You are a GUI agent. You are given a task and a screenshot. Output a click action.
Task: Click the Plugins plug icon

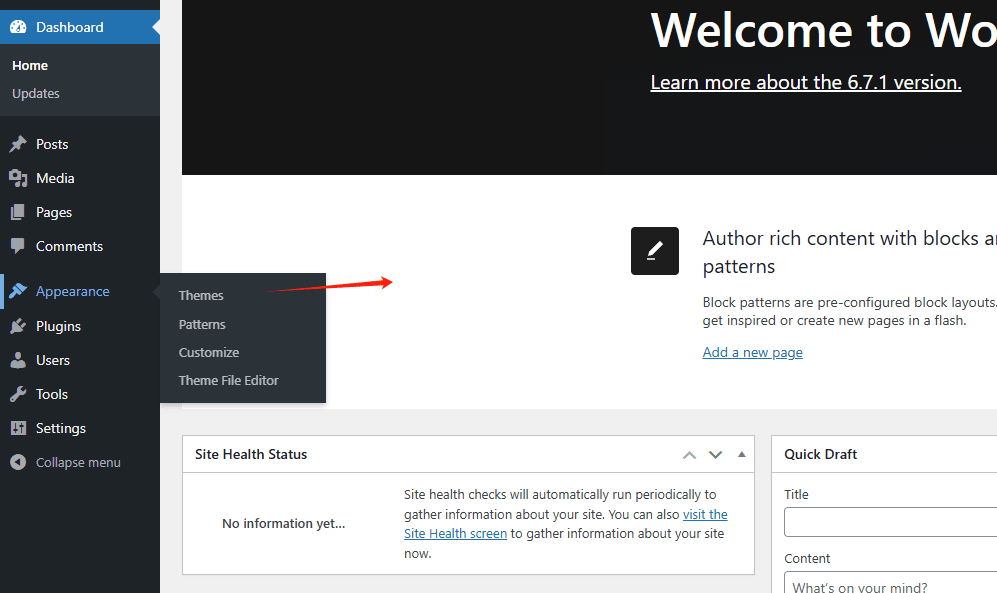coord(18,326)
